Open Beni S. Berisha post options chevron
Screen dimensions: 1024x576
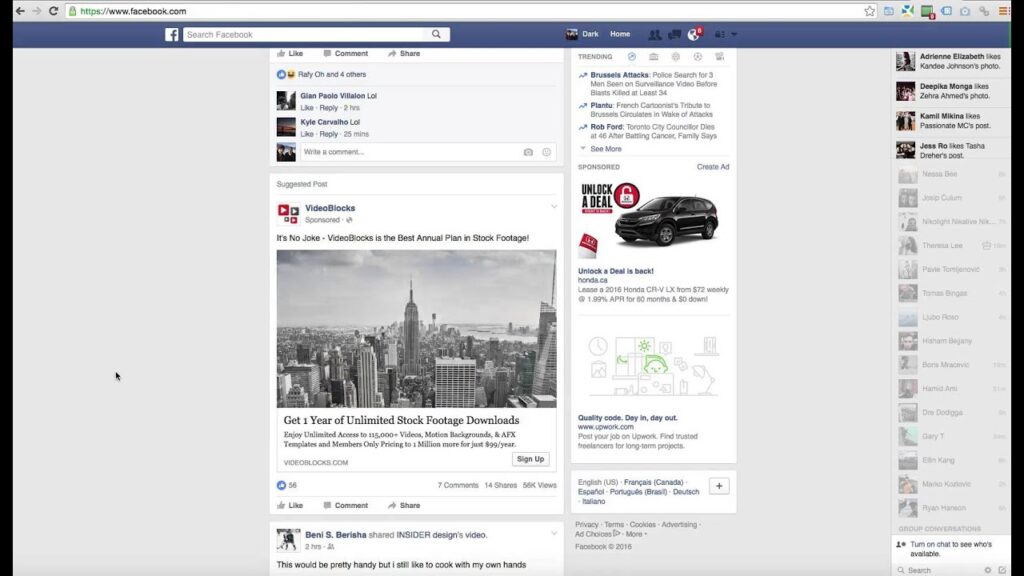pos(554,534)
